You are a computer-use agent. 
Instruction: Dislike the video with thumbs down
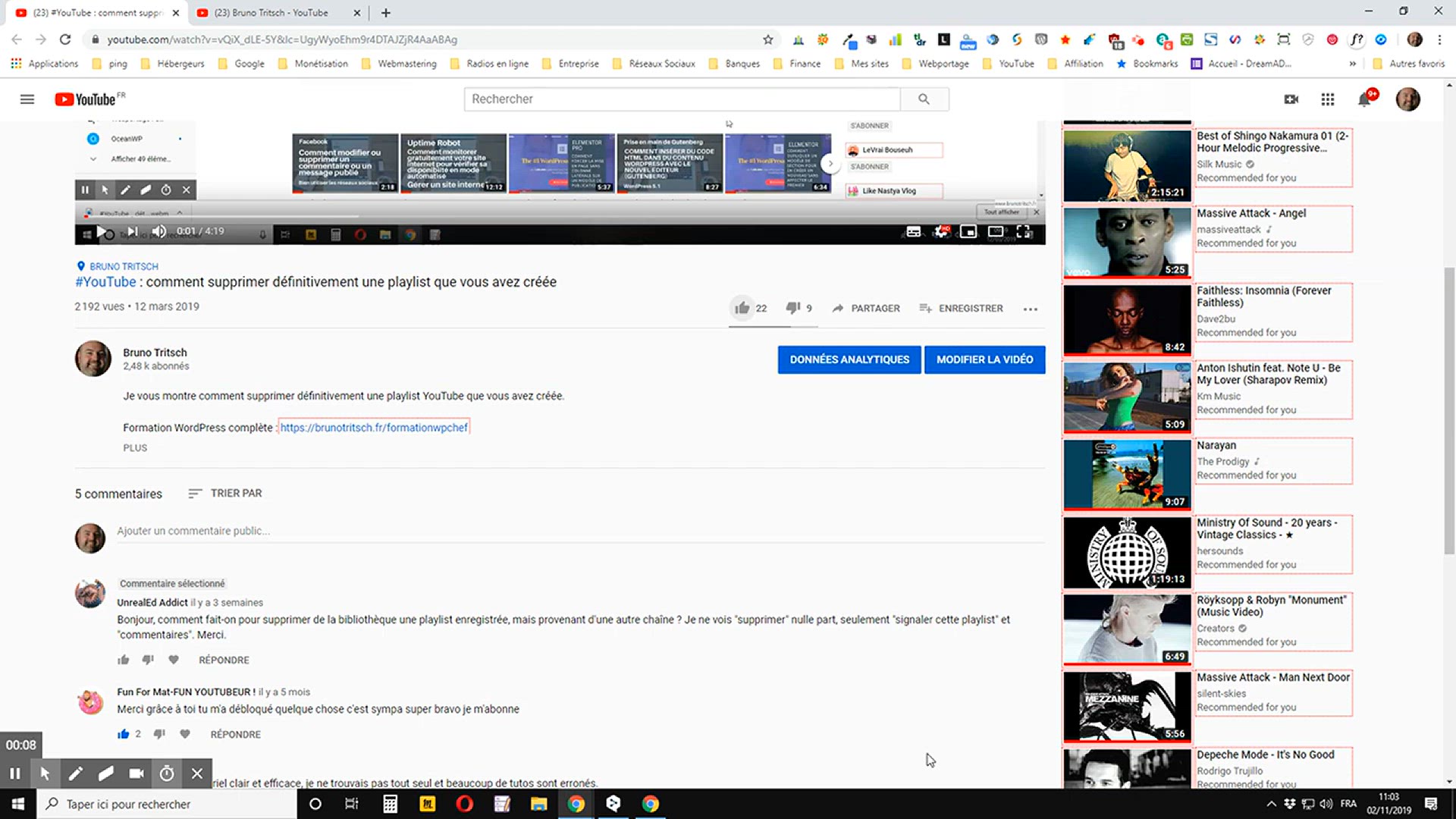click(x=792, y=308)
